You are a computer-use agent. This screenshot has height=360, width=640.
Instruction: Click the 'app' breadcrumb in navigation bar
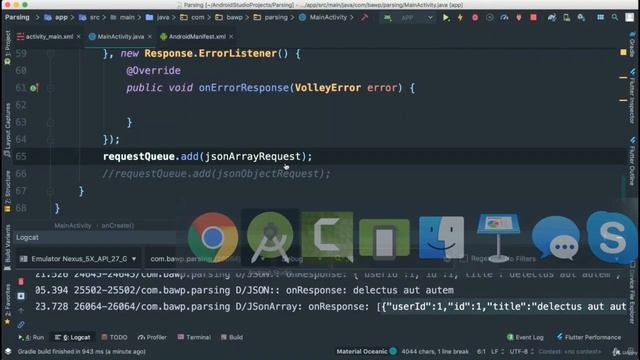(56, 18)
